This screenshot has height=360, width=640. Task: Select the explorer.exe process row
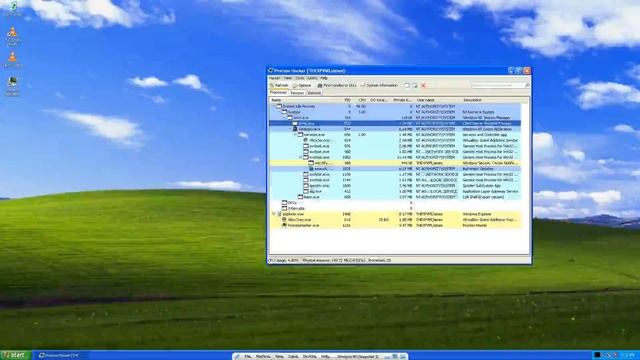(x=395, y=214)
